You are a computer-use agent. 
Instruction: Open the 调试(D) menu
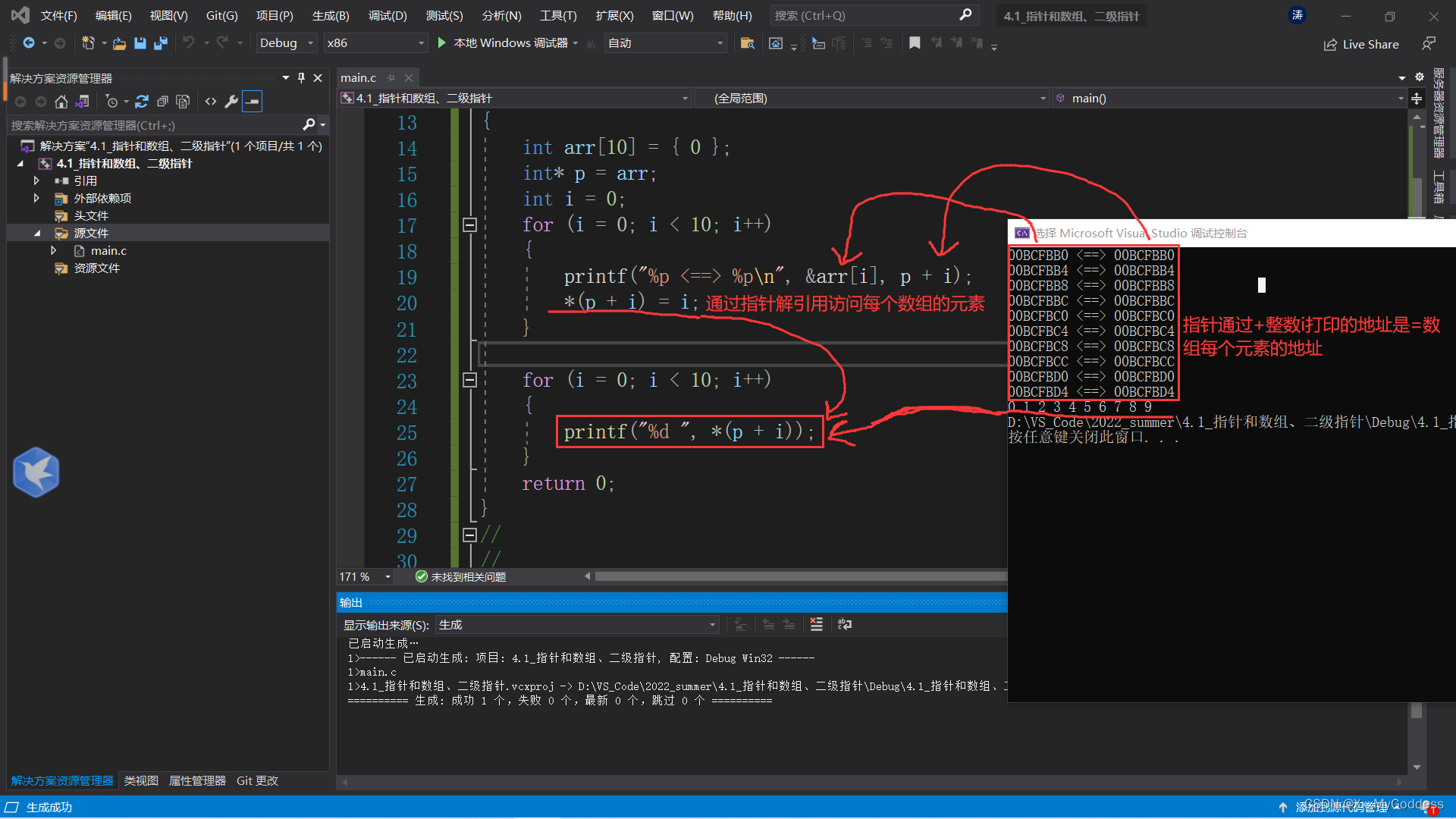click(x=388, y=15)
